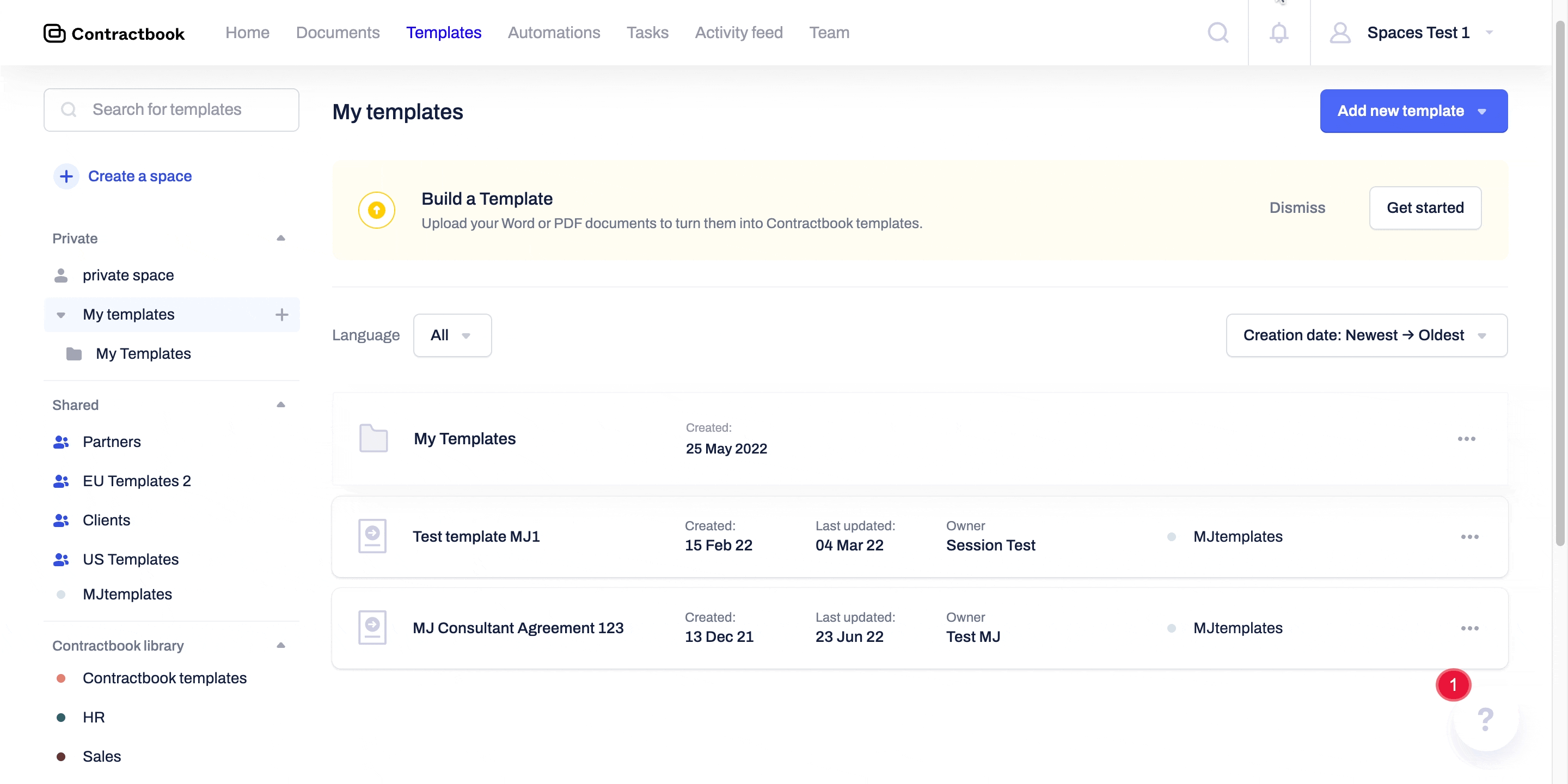Image resolution: width=1568 pixels, height=784 pixels.
Task: Select the Templates tab
Action: [x=444, y=32]
